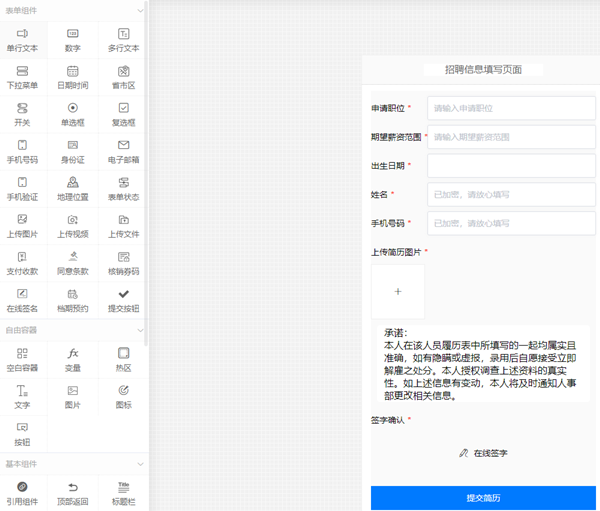Select the 招聘信息填写页面 page title

483,70
